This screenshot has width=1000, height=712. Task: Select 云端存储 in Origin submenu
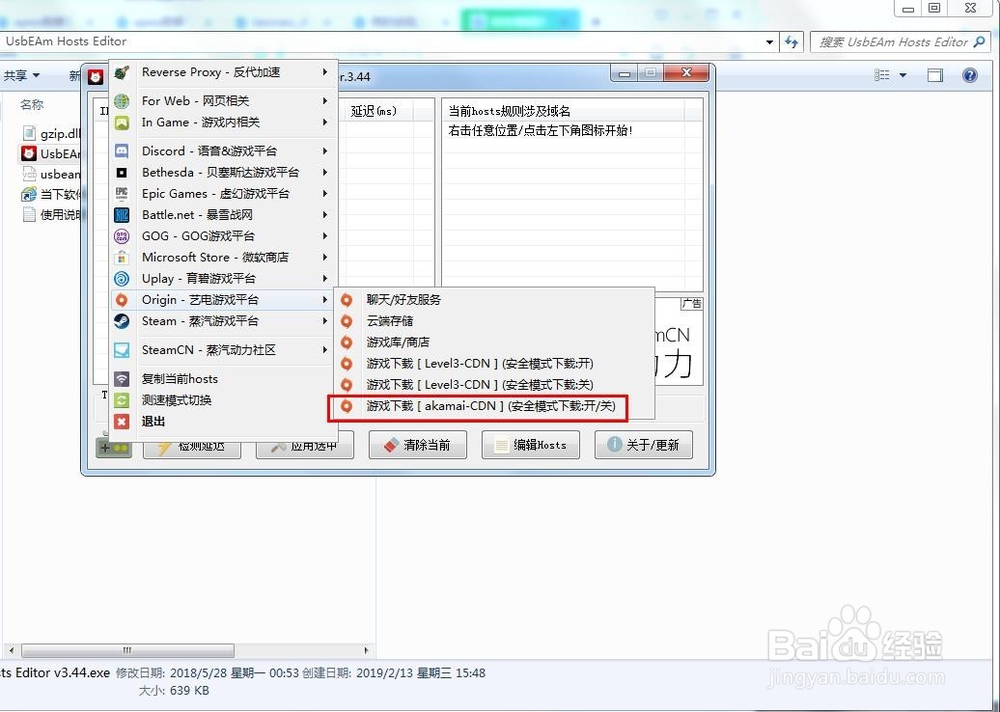coord(494,321)
